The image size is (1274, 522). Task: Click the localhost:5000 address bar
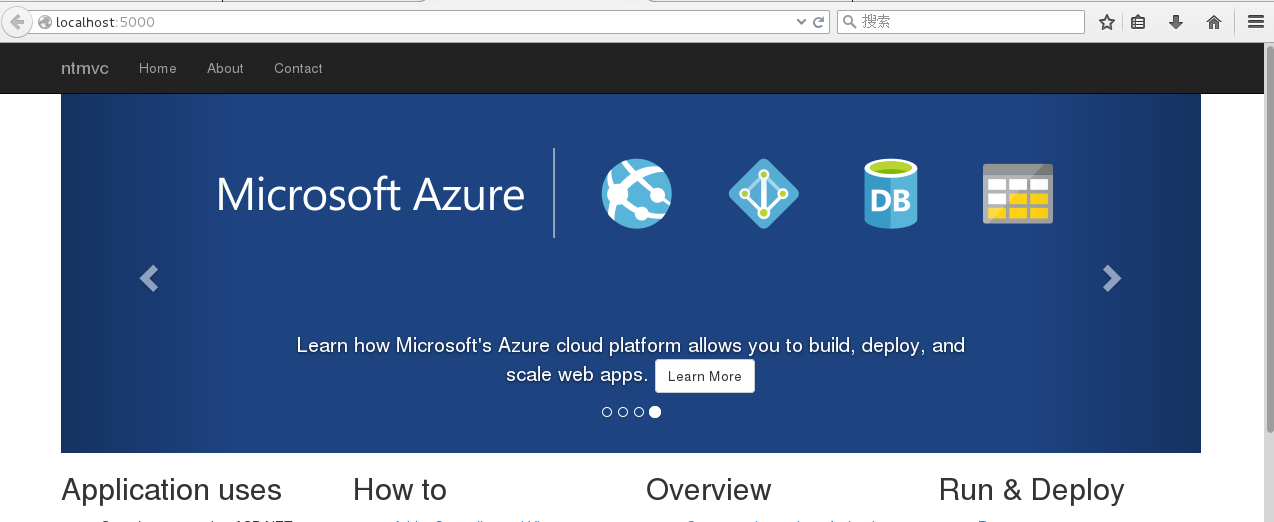[x=430, y=22]
